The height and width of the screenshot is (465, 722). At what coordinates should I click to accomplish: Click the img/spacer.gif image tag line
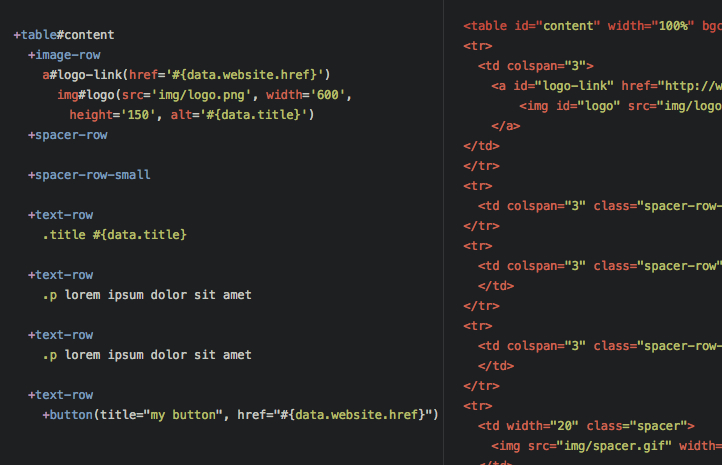coord(600,446)
